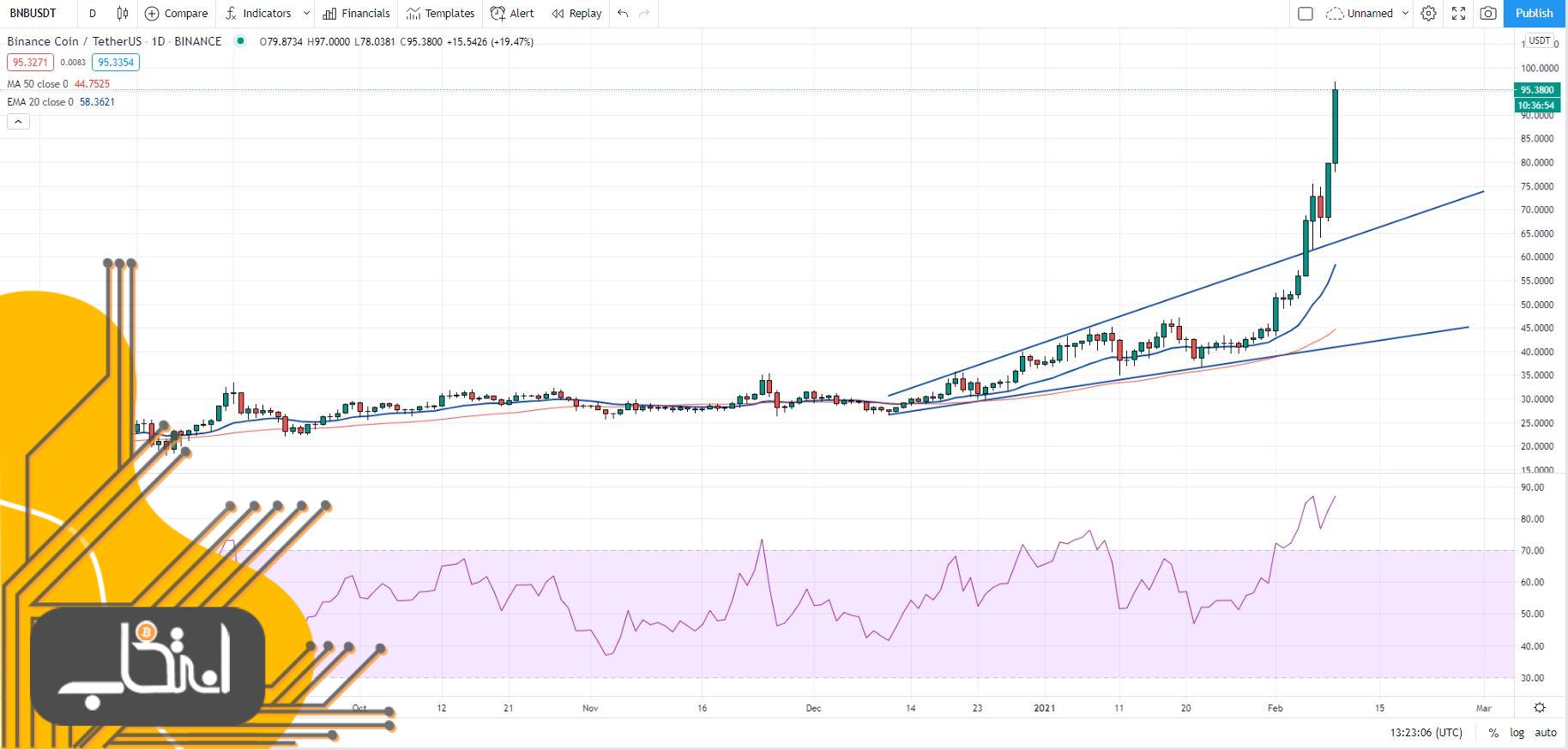Click the Feb date label on time axis

point(1276,708)
